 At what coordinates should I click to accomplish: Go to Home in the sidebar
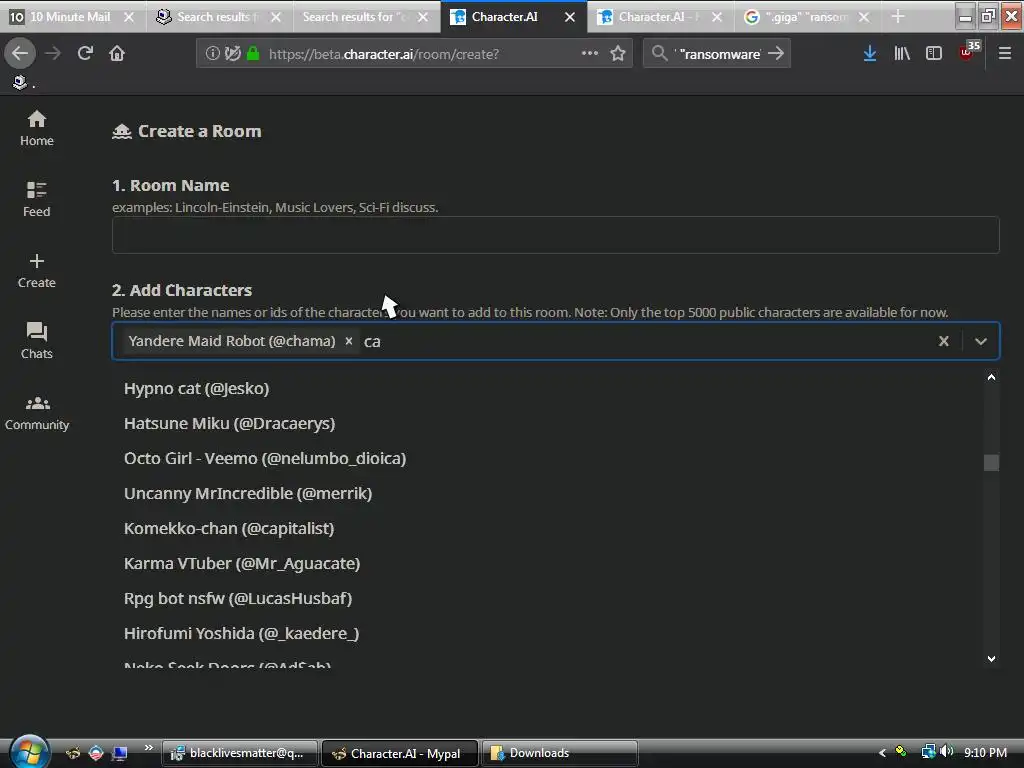37,128
